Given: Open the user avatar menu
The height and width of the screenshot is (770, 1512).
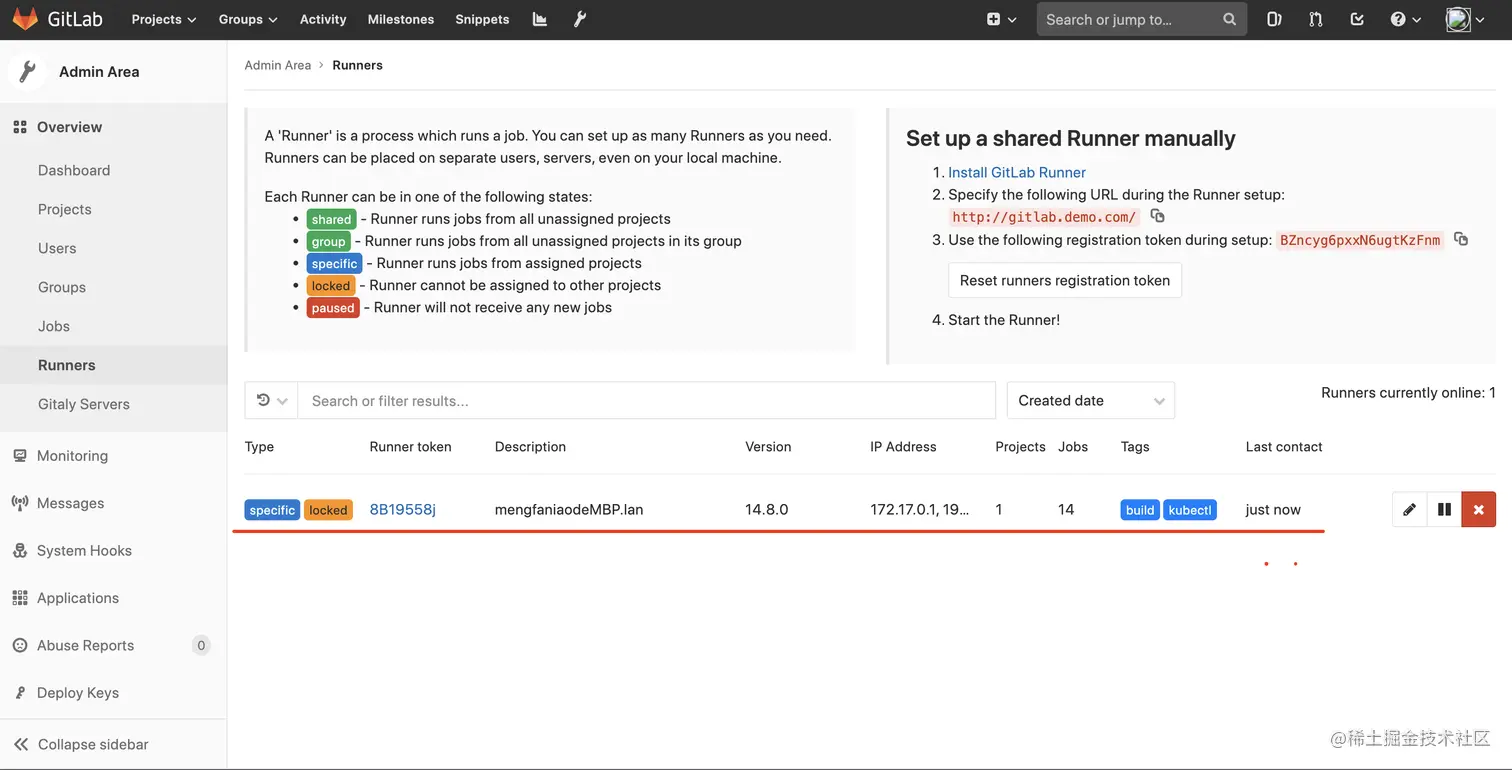Looking at the screenshot, I should [1465, 19].
